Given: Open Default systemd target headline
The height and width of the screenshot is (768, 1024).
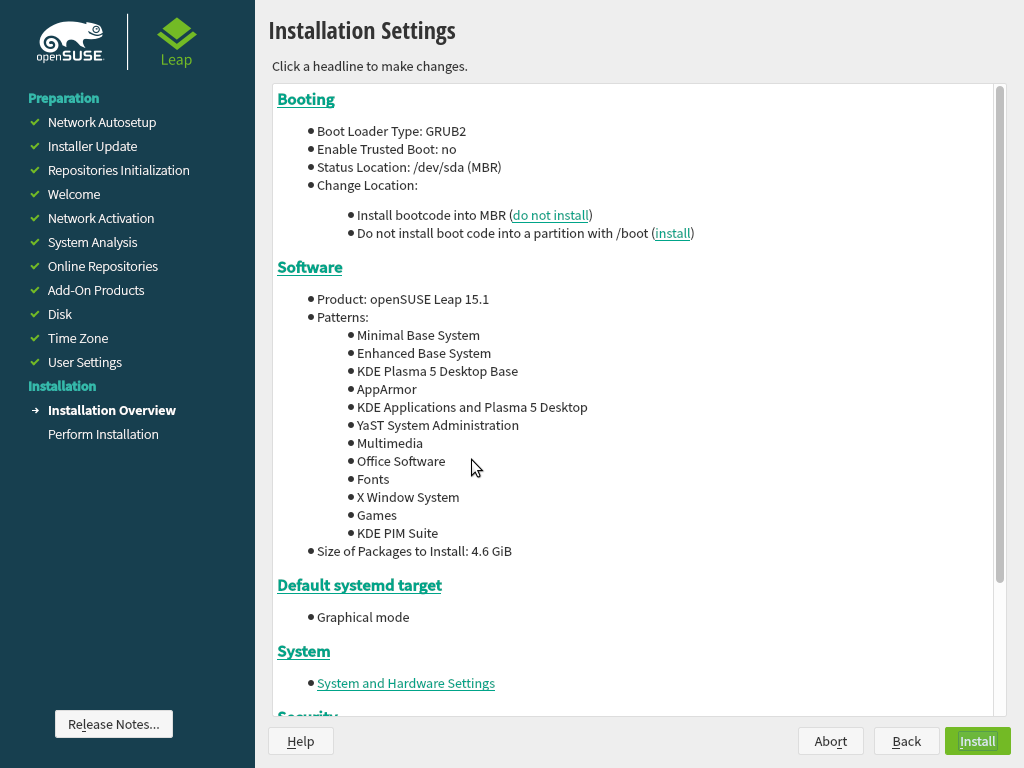Looking at the screenshot, I should (x=359, y=585).
